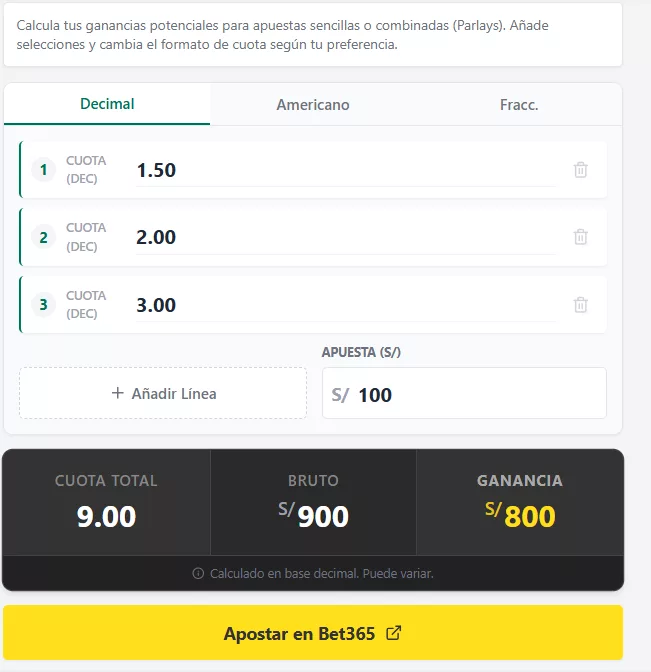The image size is (651, 672).
Task: Select the Americano odds format tab
Action: pos(313,105)
